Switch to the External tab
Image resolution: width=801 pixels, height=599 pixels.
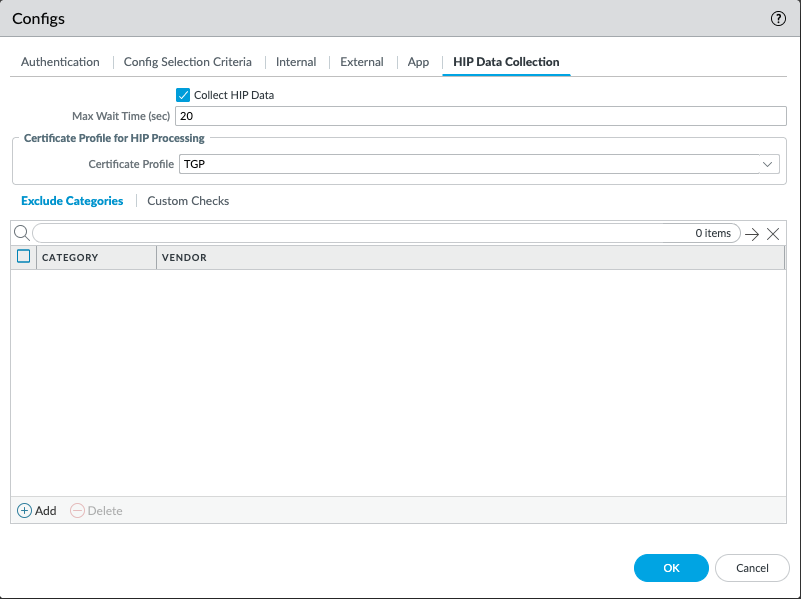[x=361, y=62]
